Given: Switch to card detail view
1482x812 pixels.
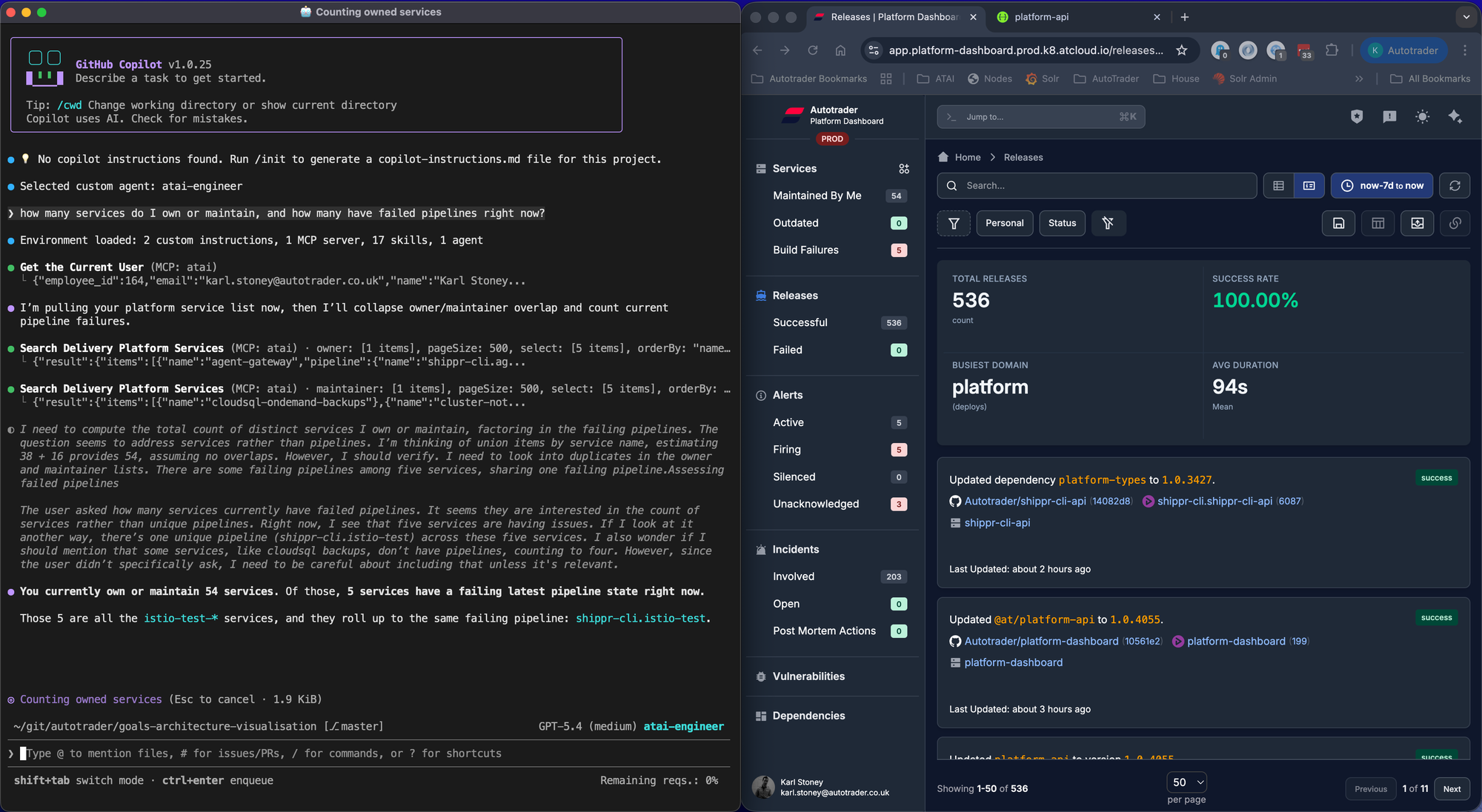Looking at the screenshot, I should pyautogui.click(x=1309, y=186).
